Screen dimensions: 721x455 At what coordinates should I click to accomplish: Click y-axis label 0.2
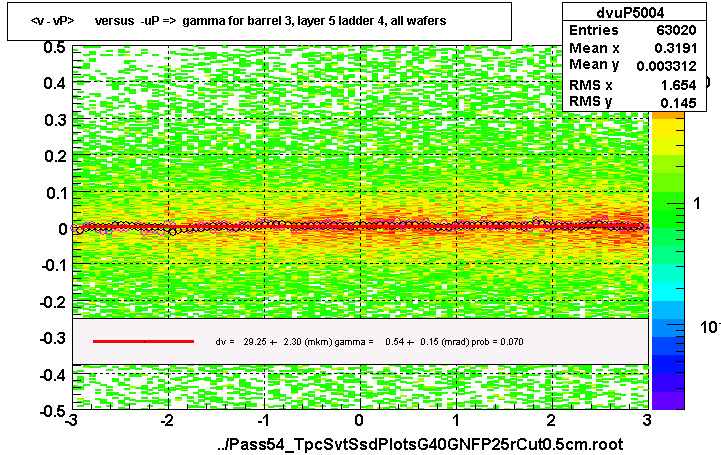(55, 156)
